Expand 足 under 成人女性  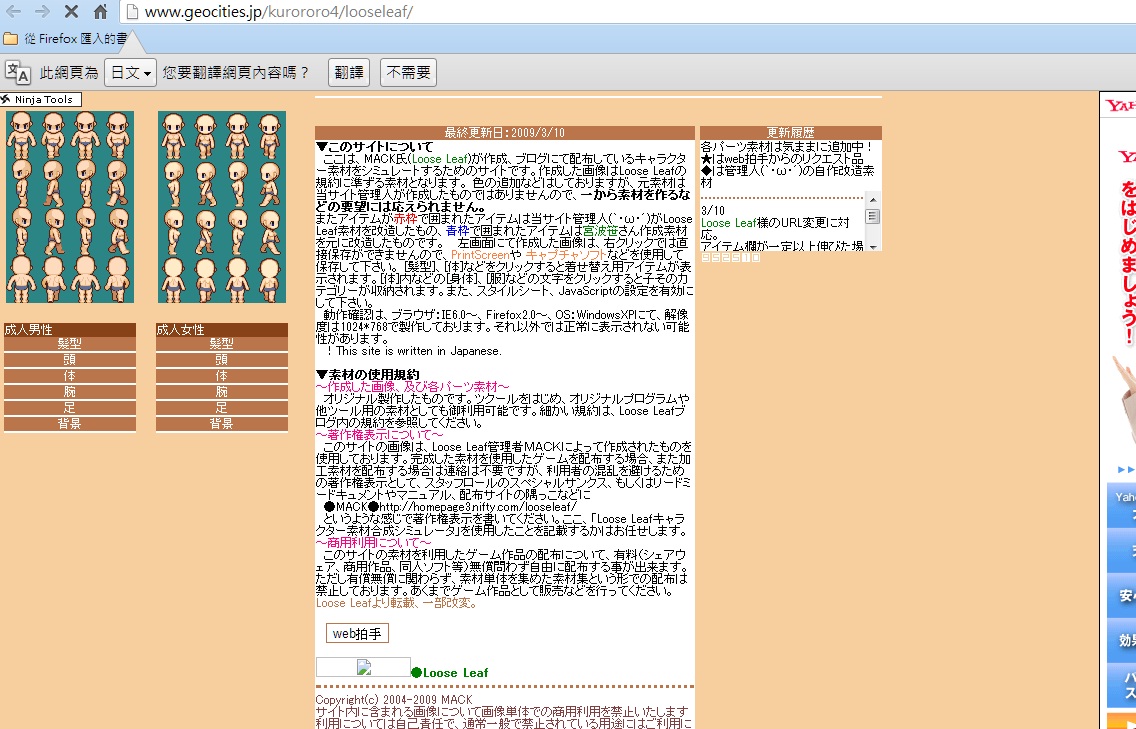pyautogui.click(x=222, y=407)
